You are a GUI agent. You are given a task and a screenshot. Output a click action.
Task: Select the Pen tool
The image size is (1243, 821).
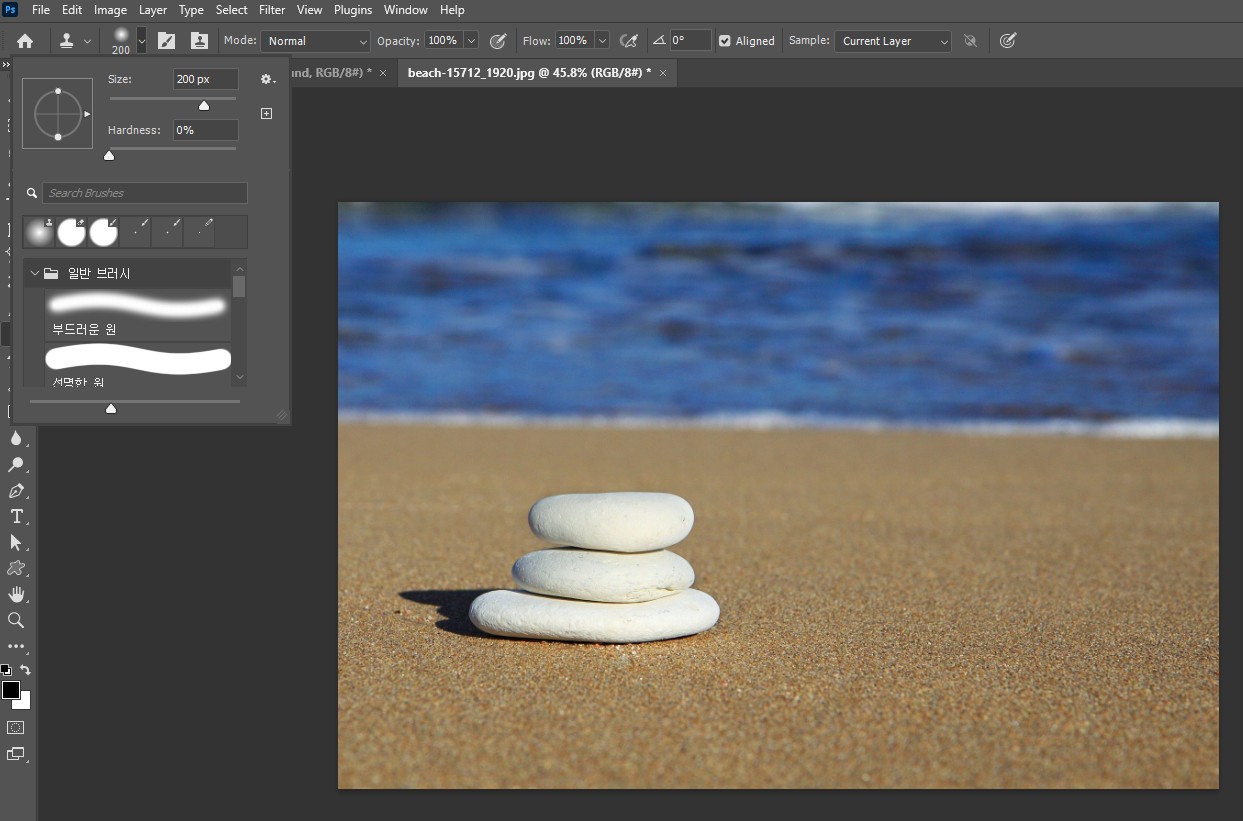pos(16,491)
